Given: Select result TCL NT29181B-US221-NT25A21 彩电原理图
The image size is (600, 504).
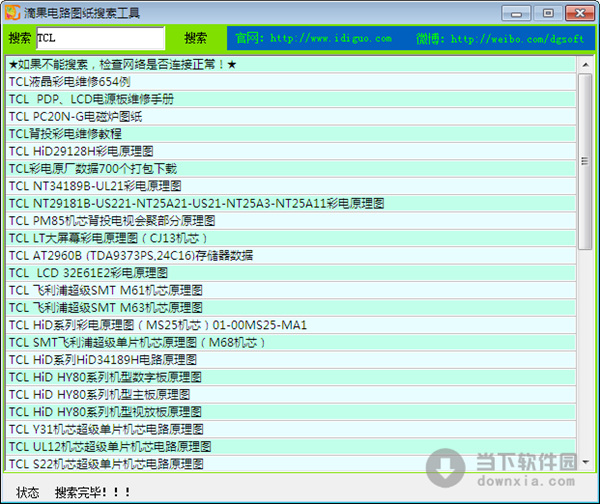Looking at the screenshot, I should [291, 204].
